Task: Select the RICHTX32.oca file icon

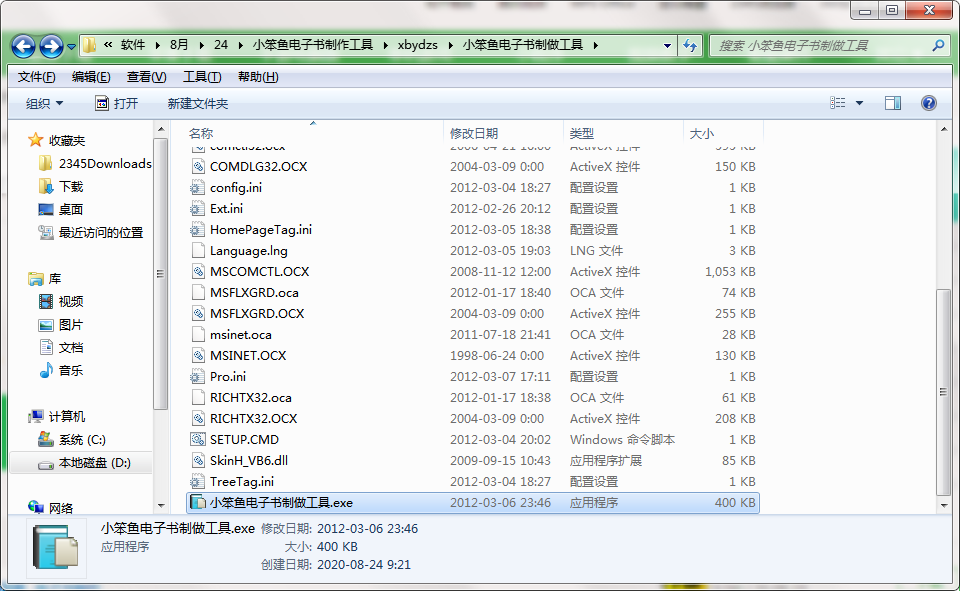Action: tap(198, 397)
